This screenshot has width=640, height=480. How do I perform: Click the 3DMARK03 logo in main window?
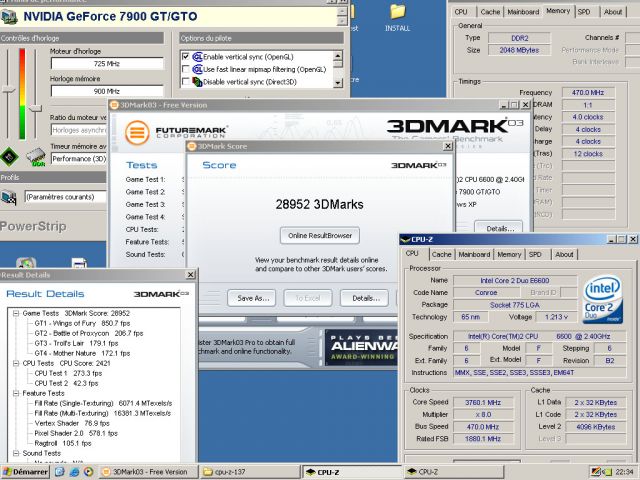coord(455,126)
